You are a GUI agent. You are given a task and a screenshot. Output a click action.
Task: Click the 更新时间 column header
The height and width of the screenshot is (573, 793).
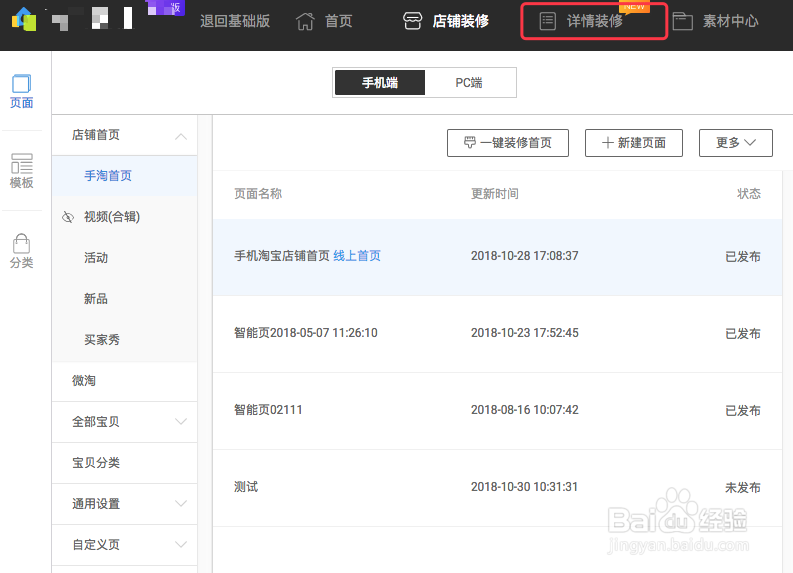(495, 194)
